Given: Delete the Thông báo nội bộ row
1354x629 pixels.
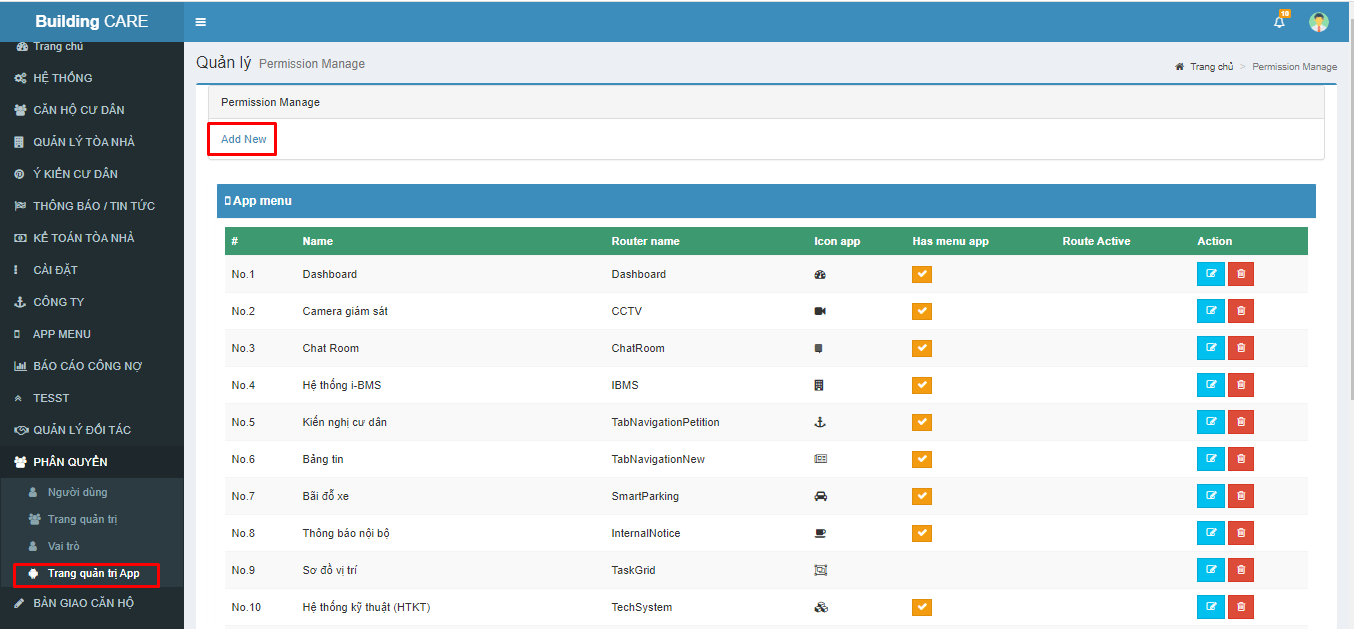Looking at the screenshot, I should tap(1241, 533).
